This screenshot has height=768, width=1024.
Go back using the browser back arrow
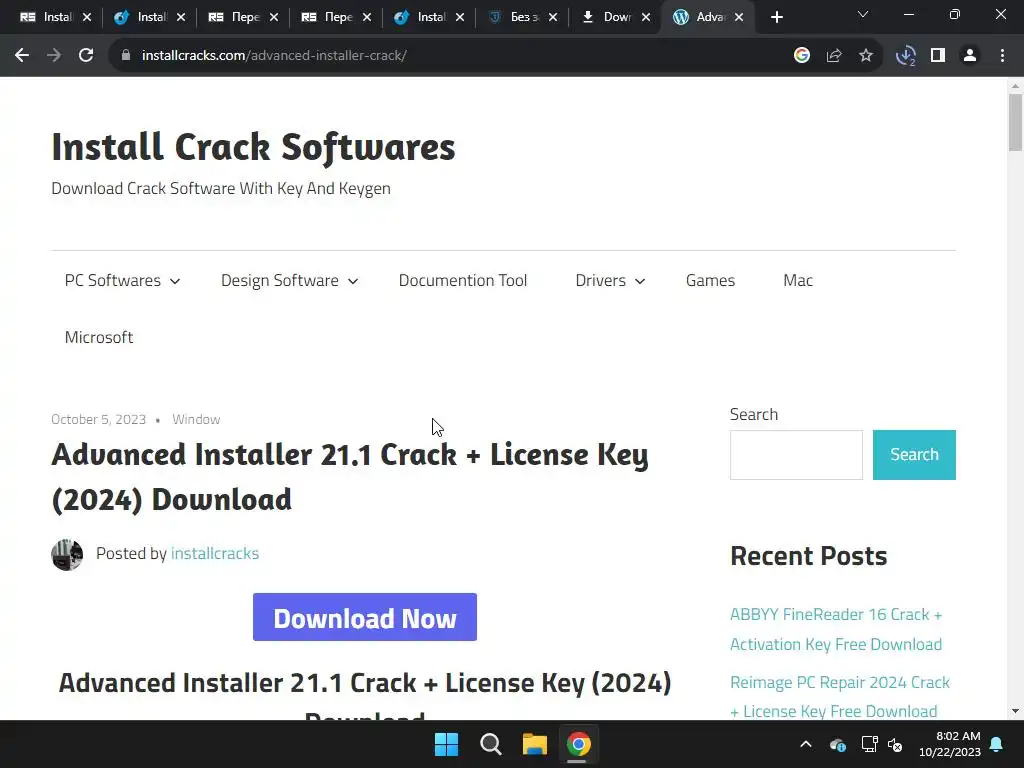click(x=22, y=56)
